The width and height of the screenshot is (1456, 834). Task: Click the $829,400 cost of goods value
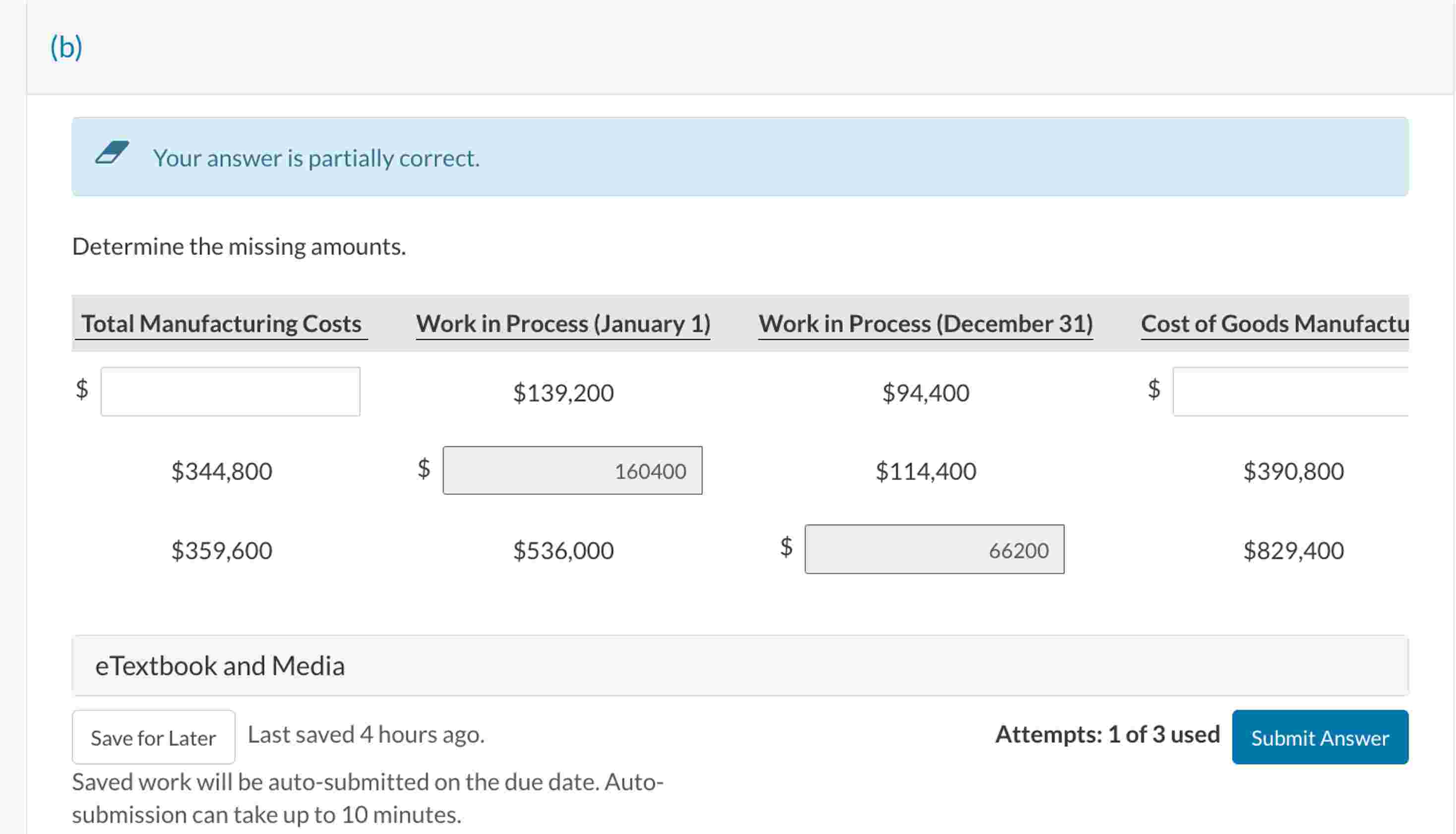(1293, 550)
